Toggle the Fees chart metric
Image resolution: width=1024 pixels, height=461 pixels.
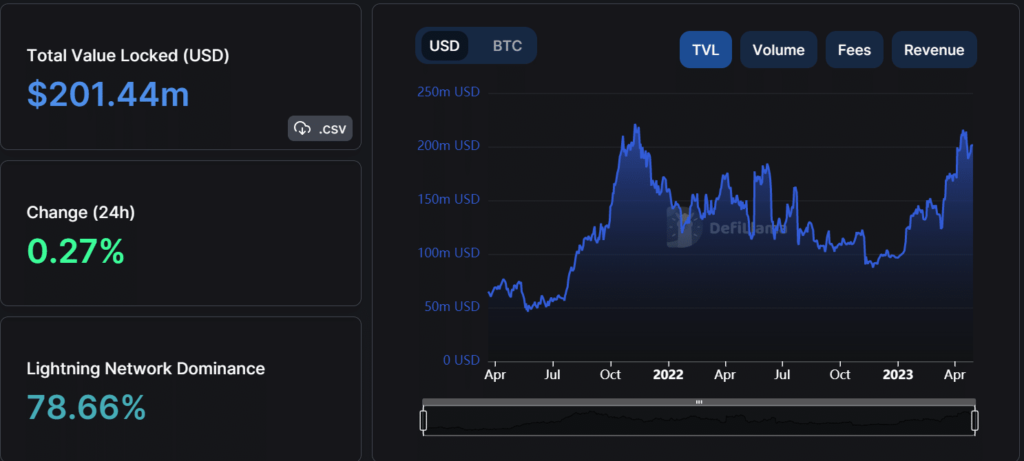pyautogui.click(x=854, y=50)
